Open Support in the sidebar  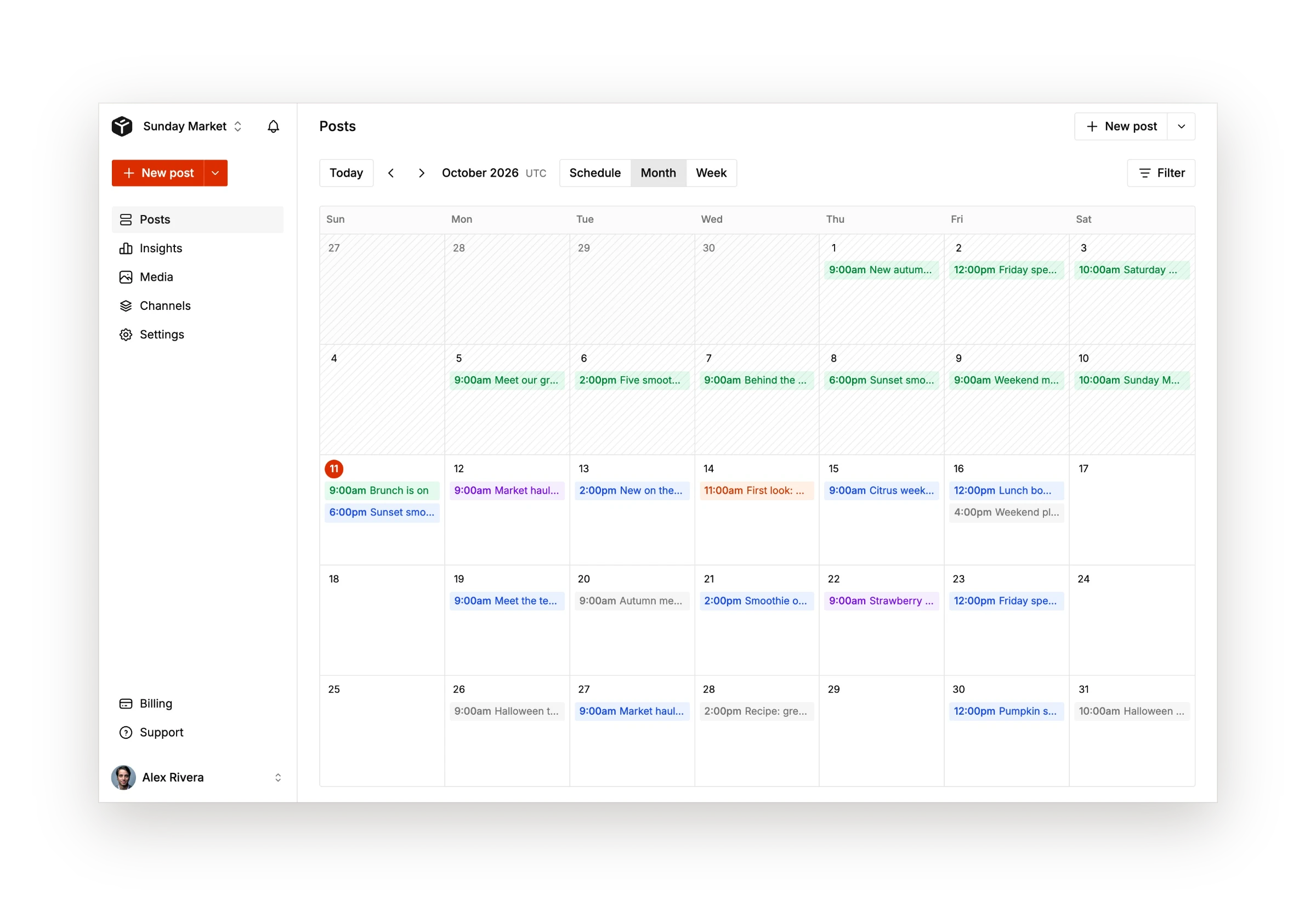point(197,733)
